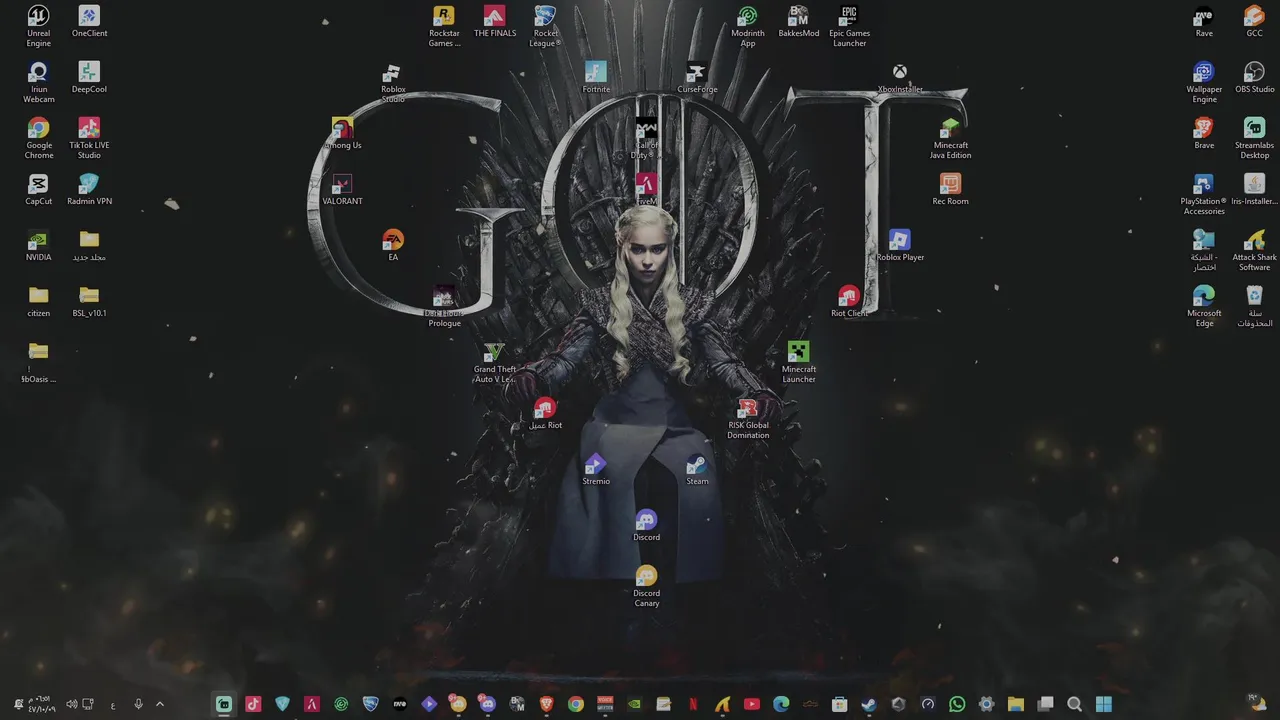Open the Rec Room shortcut
1280x720 pixels.
point(950,189)
